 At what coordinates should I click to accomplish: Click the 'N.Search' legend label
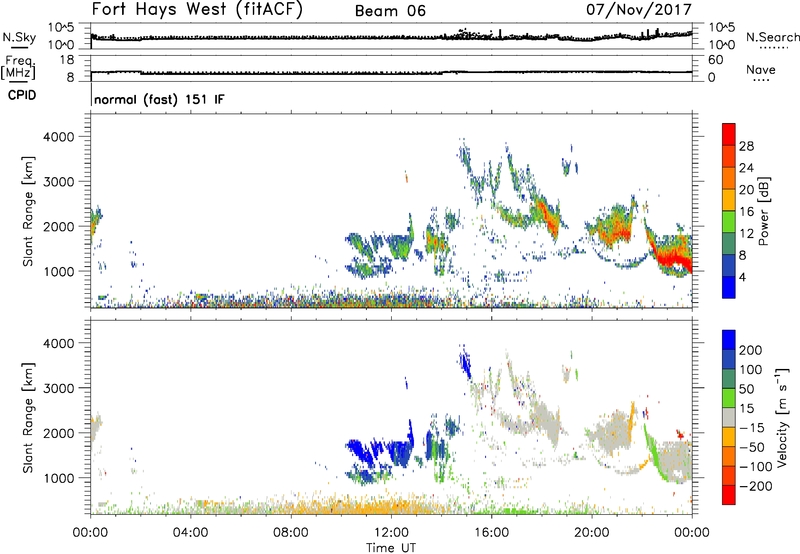click(772, 37)
